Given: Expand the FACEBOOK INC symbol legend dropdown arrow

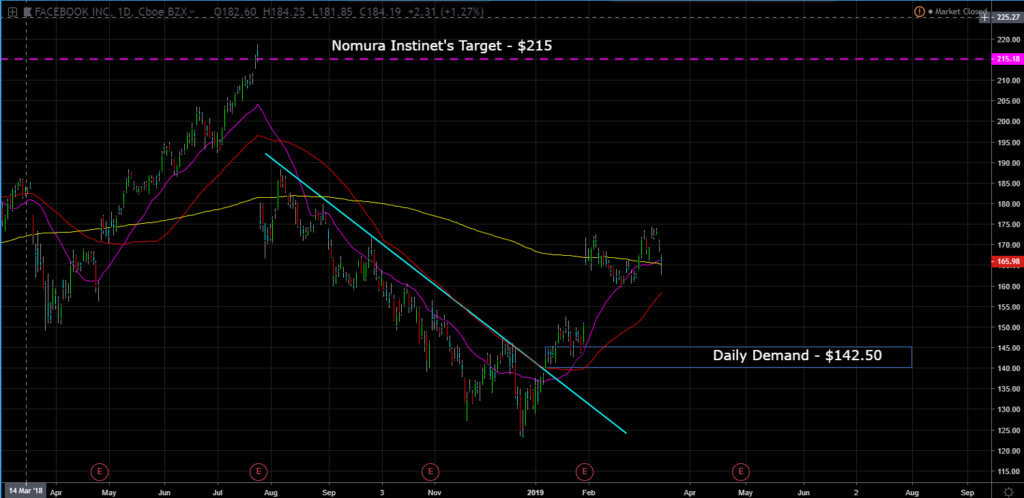Looking at the screenshot, I should click(191, 12).
